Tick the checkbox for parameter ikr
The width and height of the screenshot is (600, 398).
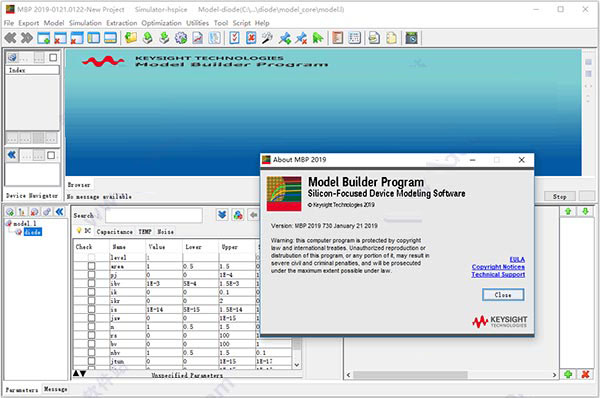[x=91, y=300]
